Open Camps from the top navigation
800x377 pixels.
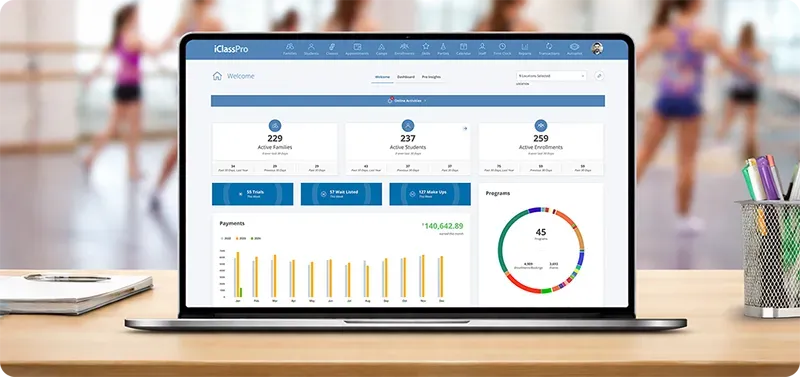click(382, 48)
